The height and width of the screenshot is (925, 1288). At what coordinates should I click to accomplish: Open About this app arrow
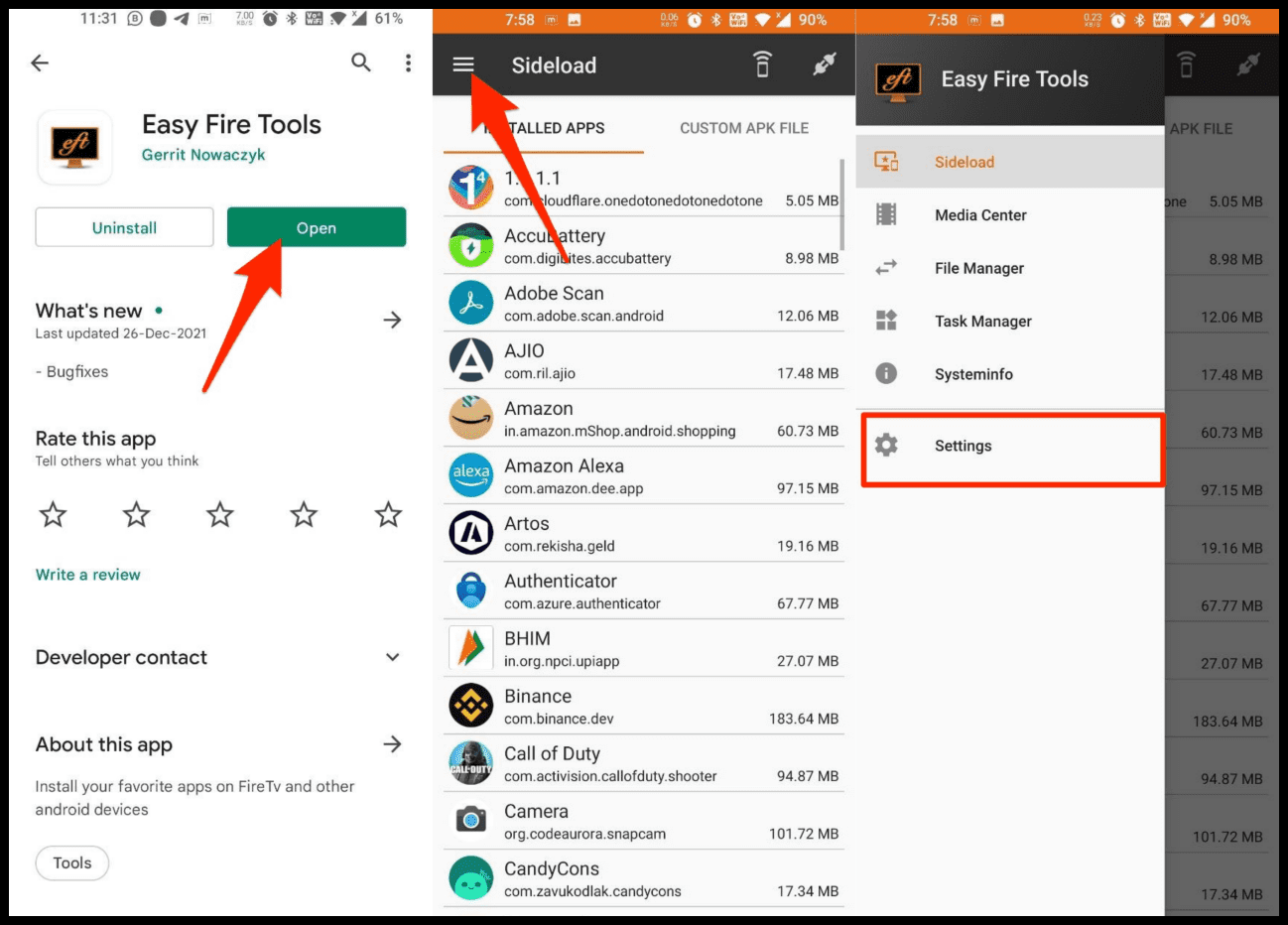coord(393,744)
